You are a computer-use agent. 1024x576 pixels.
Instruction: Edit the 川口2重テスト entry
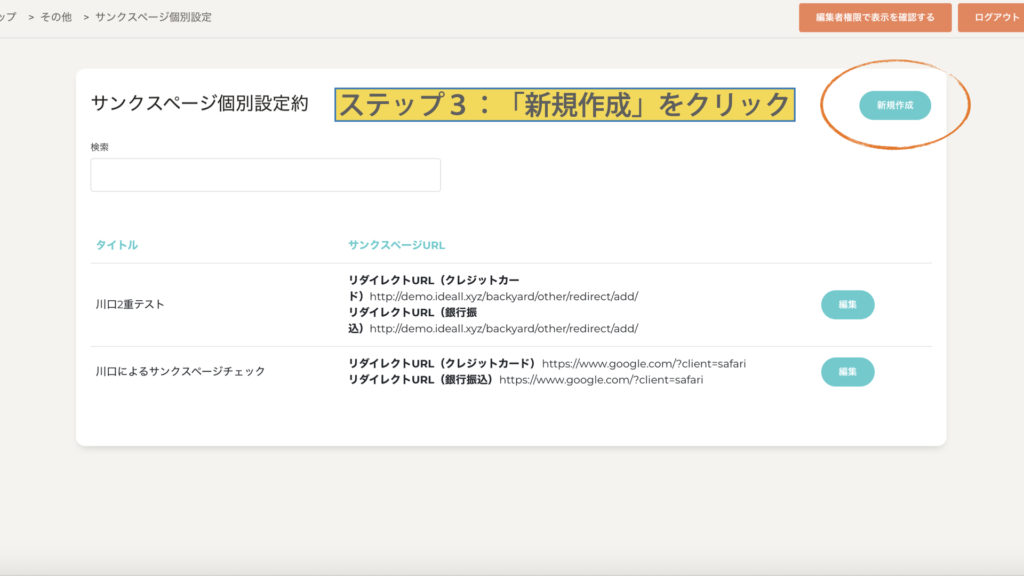pyautogui.click(x=847, y=304)
